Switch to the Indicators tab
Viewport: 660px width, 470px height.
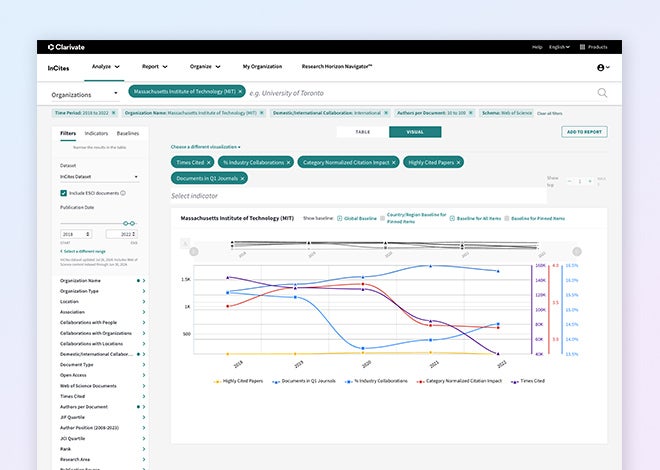point(97,132)
